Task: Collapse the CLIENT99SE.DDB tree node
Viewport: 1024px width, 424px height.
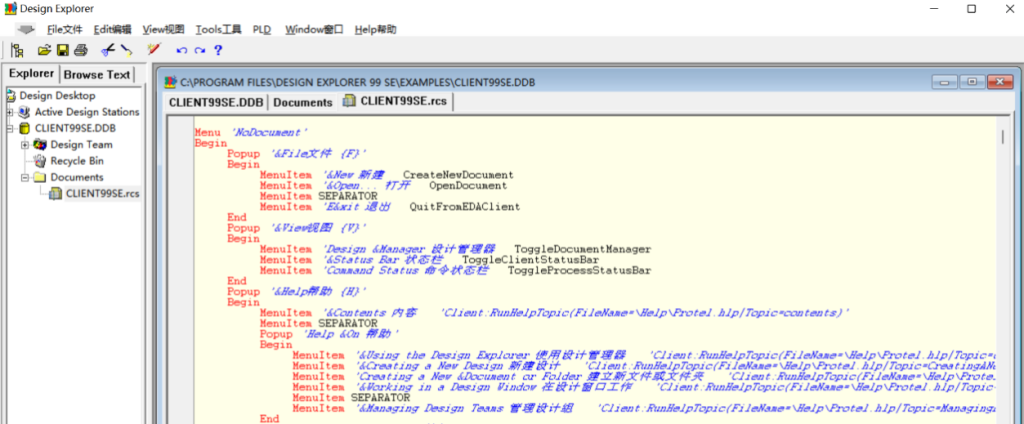Action: point(10,128)
